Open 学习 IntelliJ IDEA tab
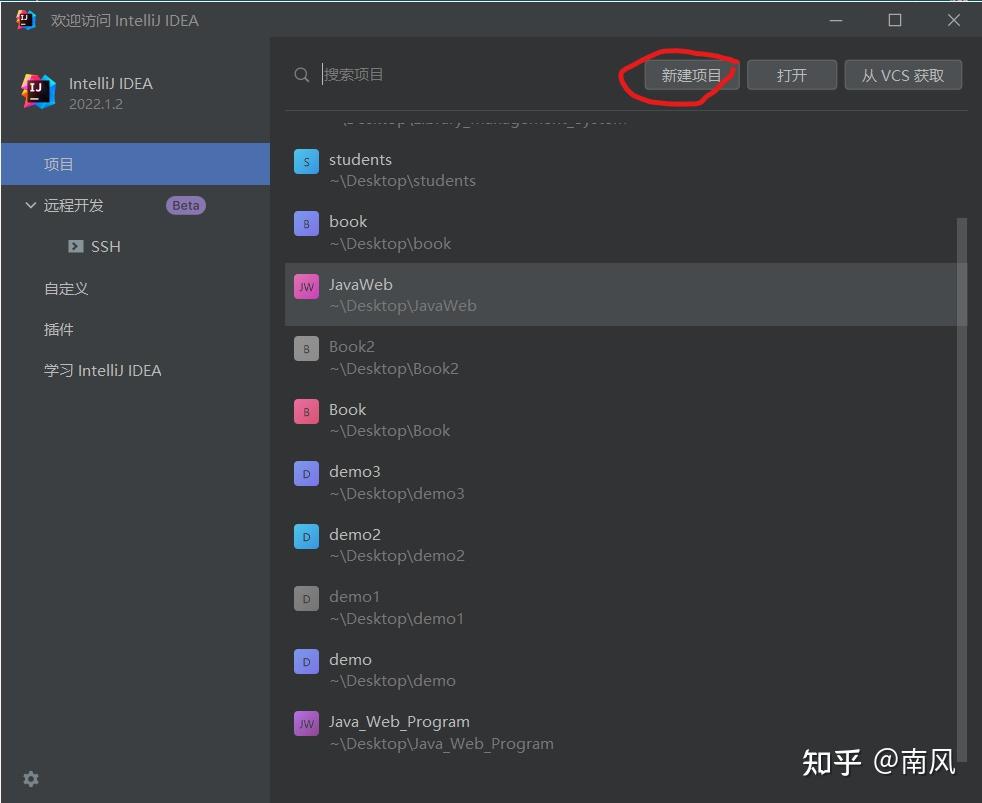The height and width of the screenshot is (803, 982). tap(103, 371)
